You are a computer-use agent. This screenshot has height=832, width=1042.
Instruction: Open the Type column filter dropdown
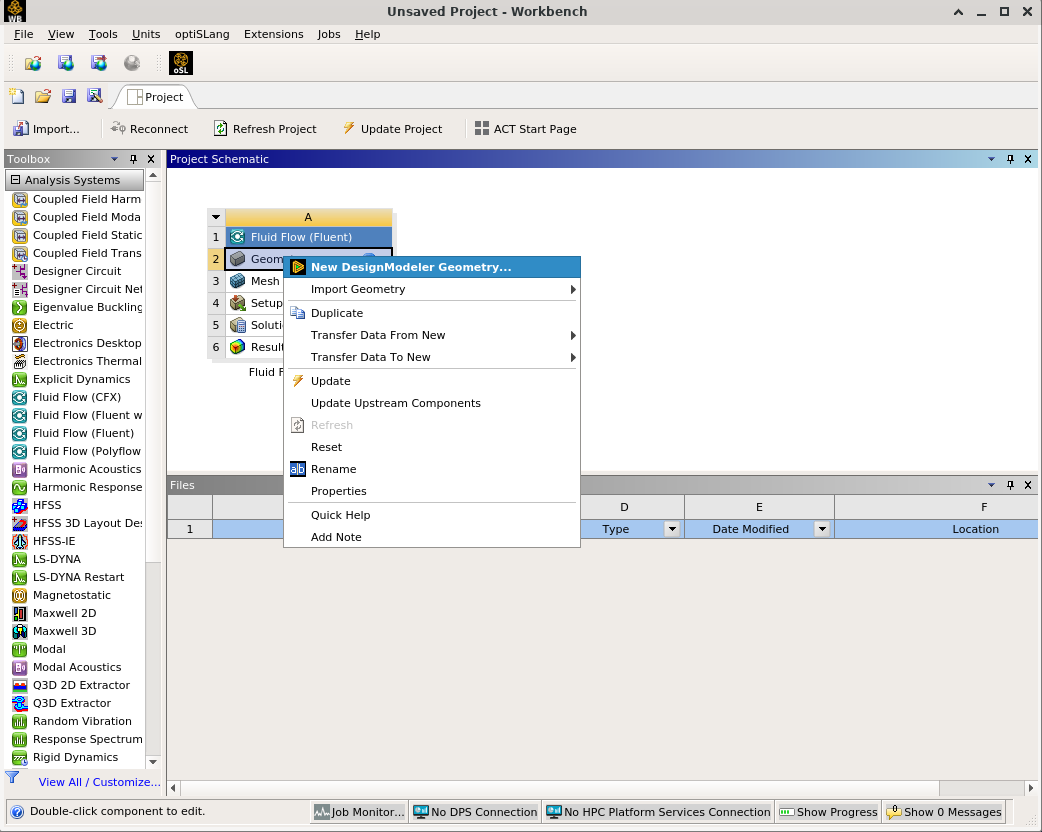click(x=672, y=529)
